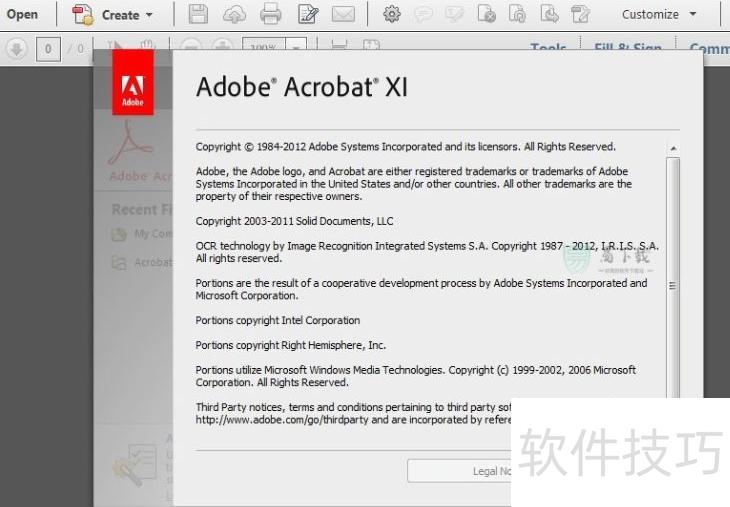
Task: Click the Portions copyright Right Hemisphere line
Action: point(291,345)
